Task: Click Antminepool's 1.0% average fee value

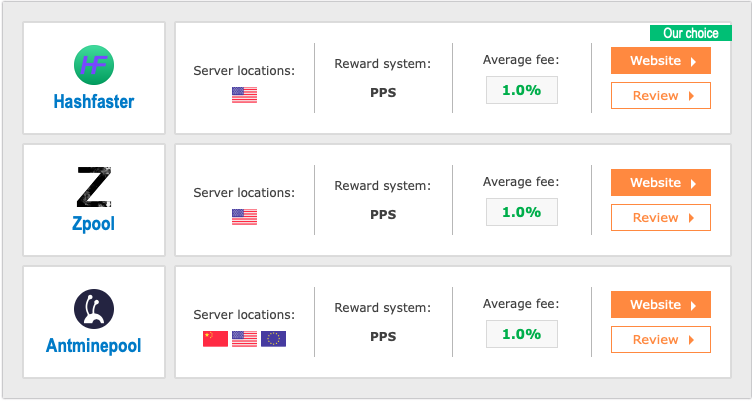Action: coord(522,334)
